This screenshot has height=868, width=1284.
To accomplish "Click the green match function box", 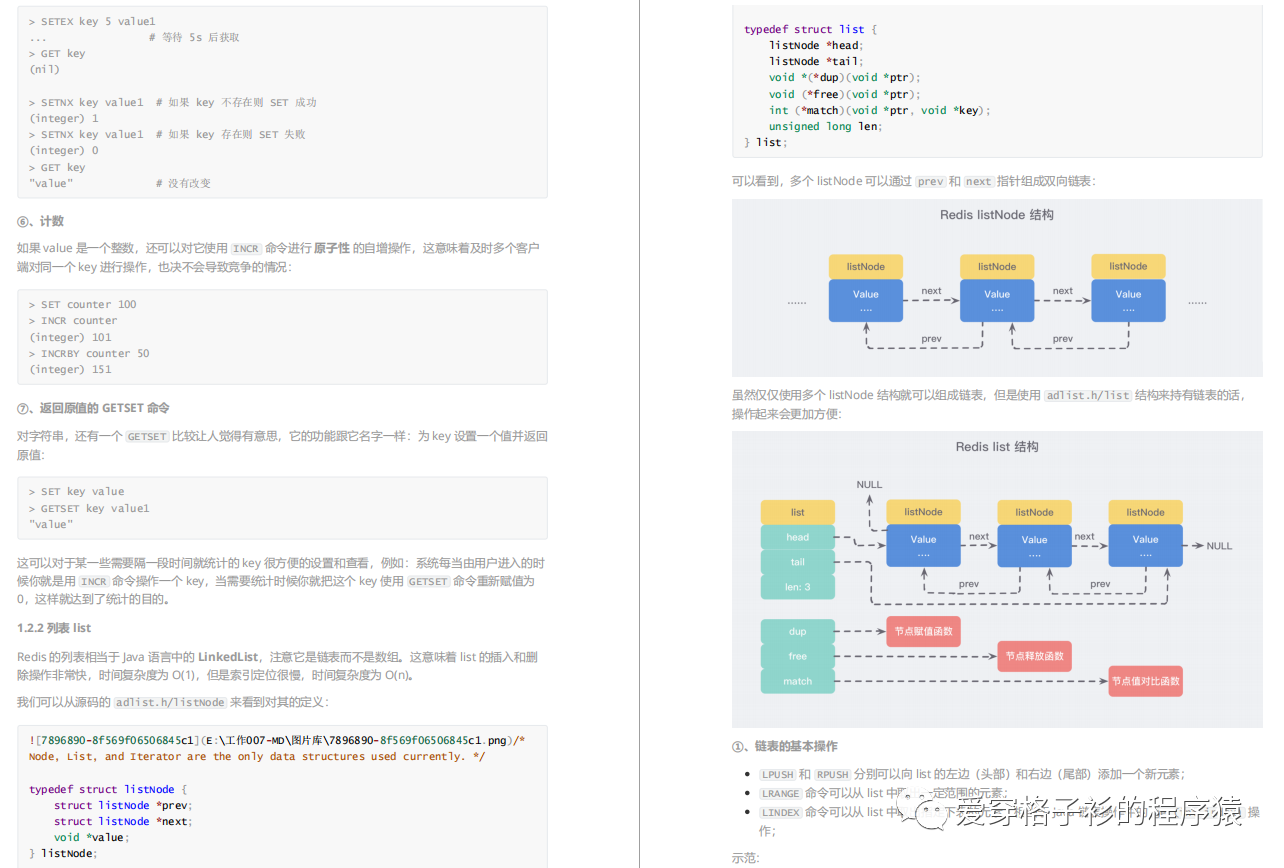I will [797, 681].
